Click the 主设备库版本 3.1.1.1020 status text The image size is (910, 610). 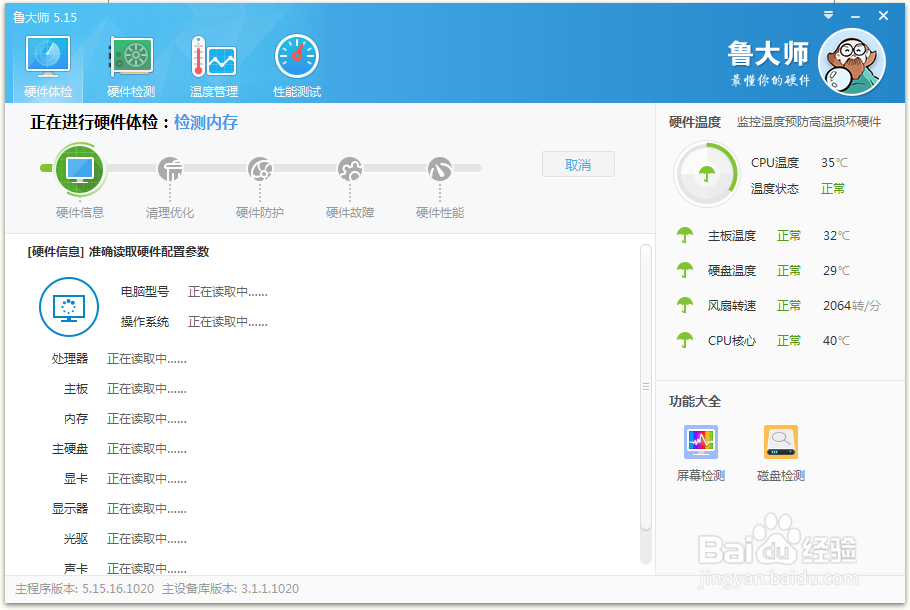tap(230, 589)
